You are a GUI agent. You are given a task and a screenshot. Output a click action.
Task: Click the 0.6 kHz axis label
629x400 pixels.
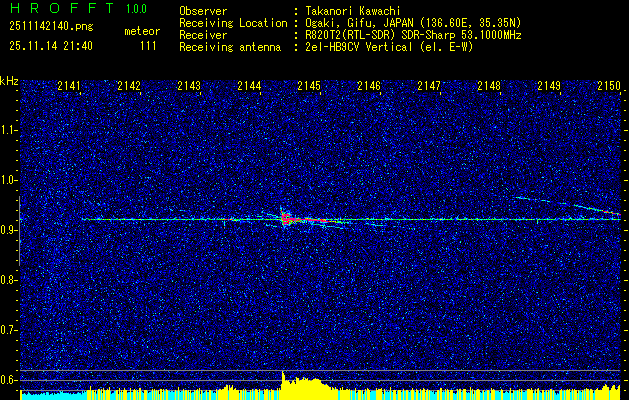click(8, 380)
